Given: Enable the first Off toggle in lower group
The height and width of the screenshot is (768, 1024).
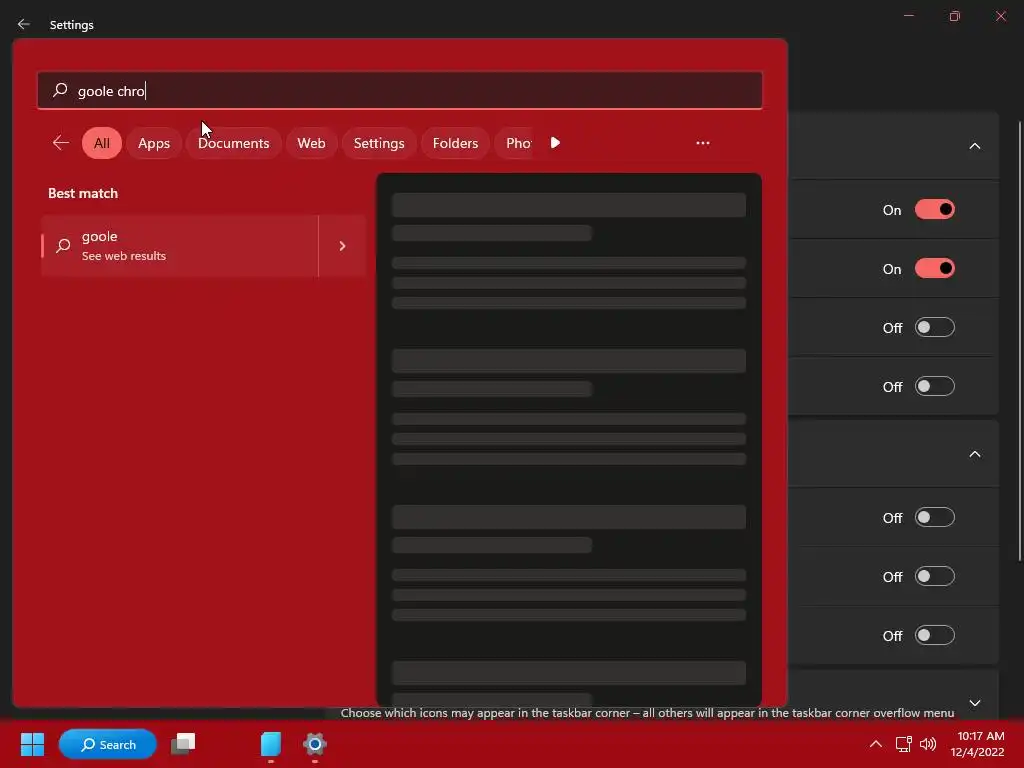Looking at the screenshot, I should 935,517.
